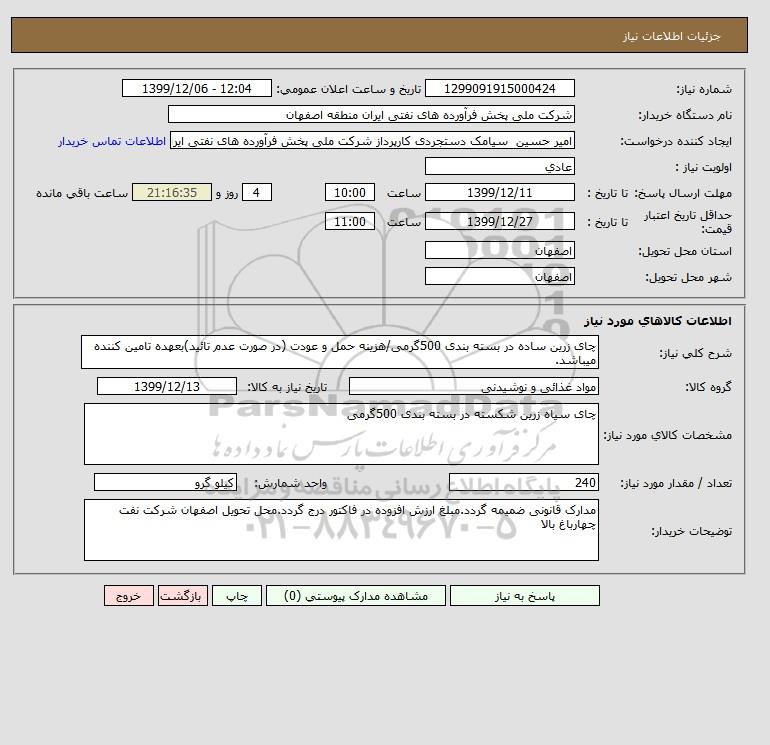Click the توضیحات خریدار label
770x745 pixels.
pyautogui.click(x=691, y=531)
